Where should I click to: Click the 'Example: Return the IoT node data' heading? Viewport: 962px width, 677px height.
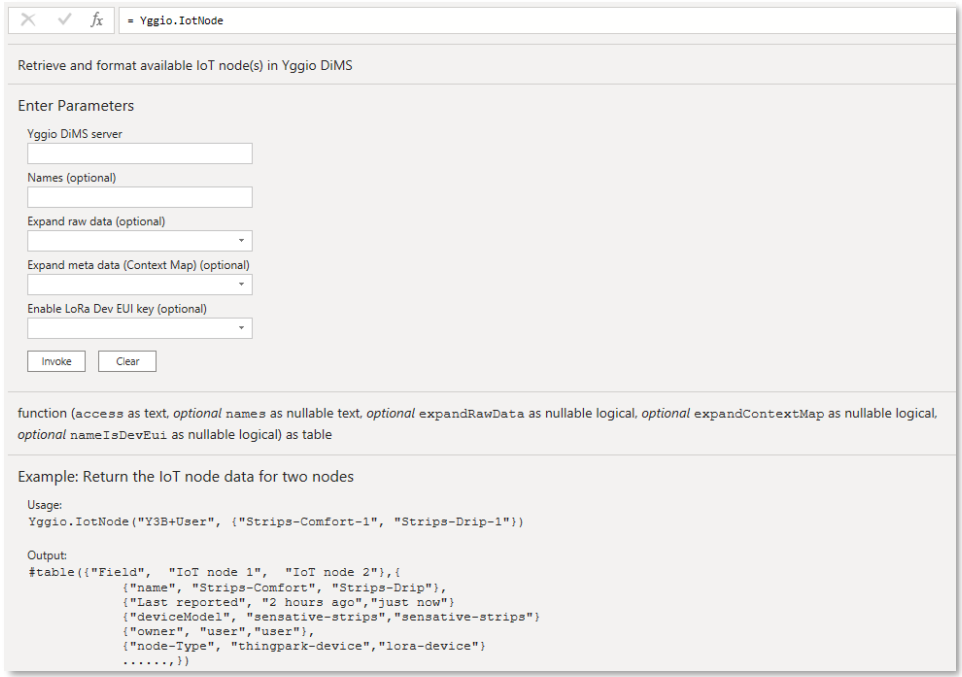(185, 476)
